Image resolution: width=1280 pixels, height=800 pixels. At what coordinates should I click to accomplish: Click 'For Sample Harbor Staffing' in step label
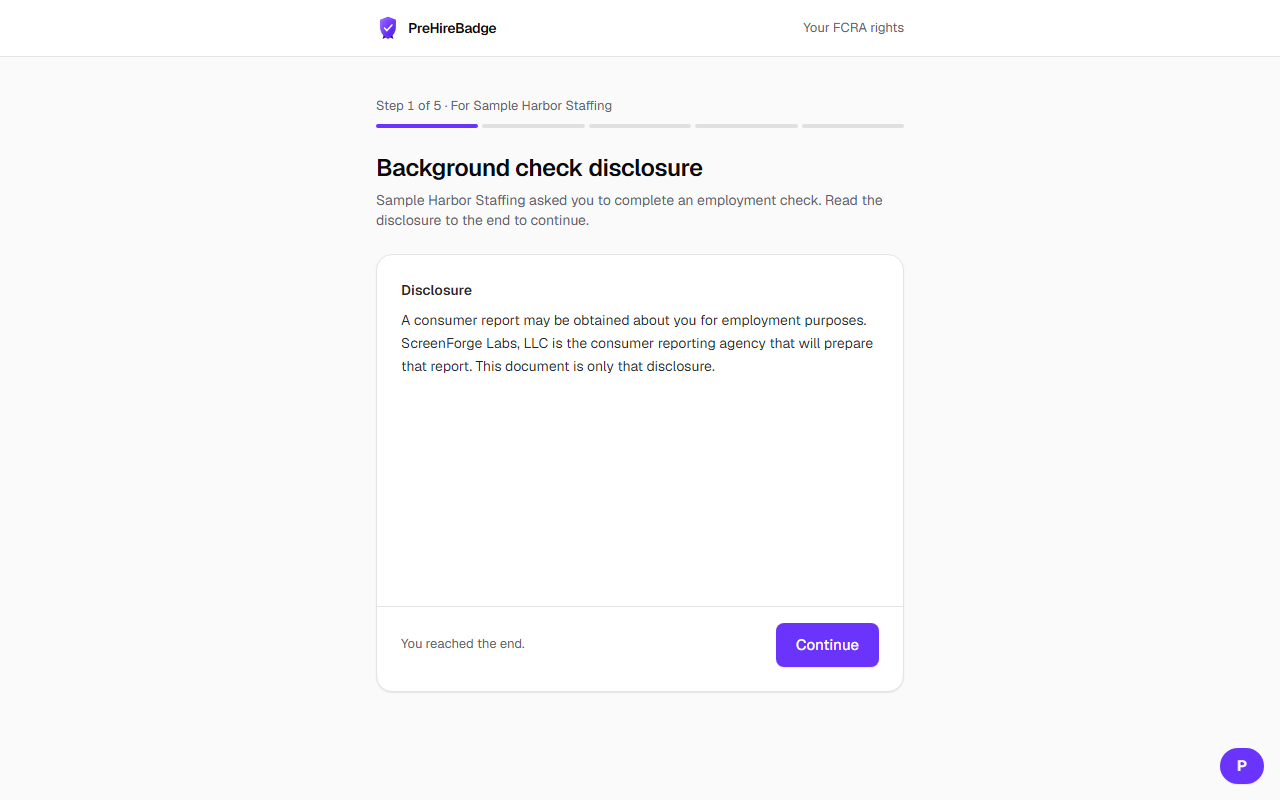point(531,105)
